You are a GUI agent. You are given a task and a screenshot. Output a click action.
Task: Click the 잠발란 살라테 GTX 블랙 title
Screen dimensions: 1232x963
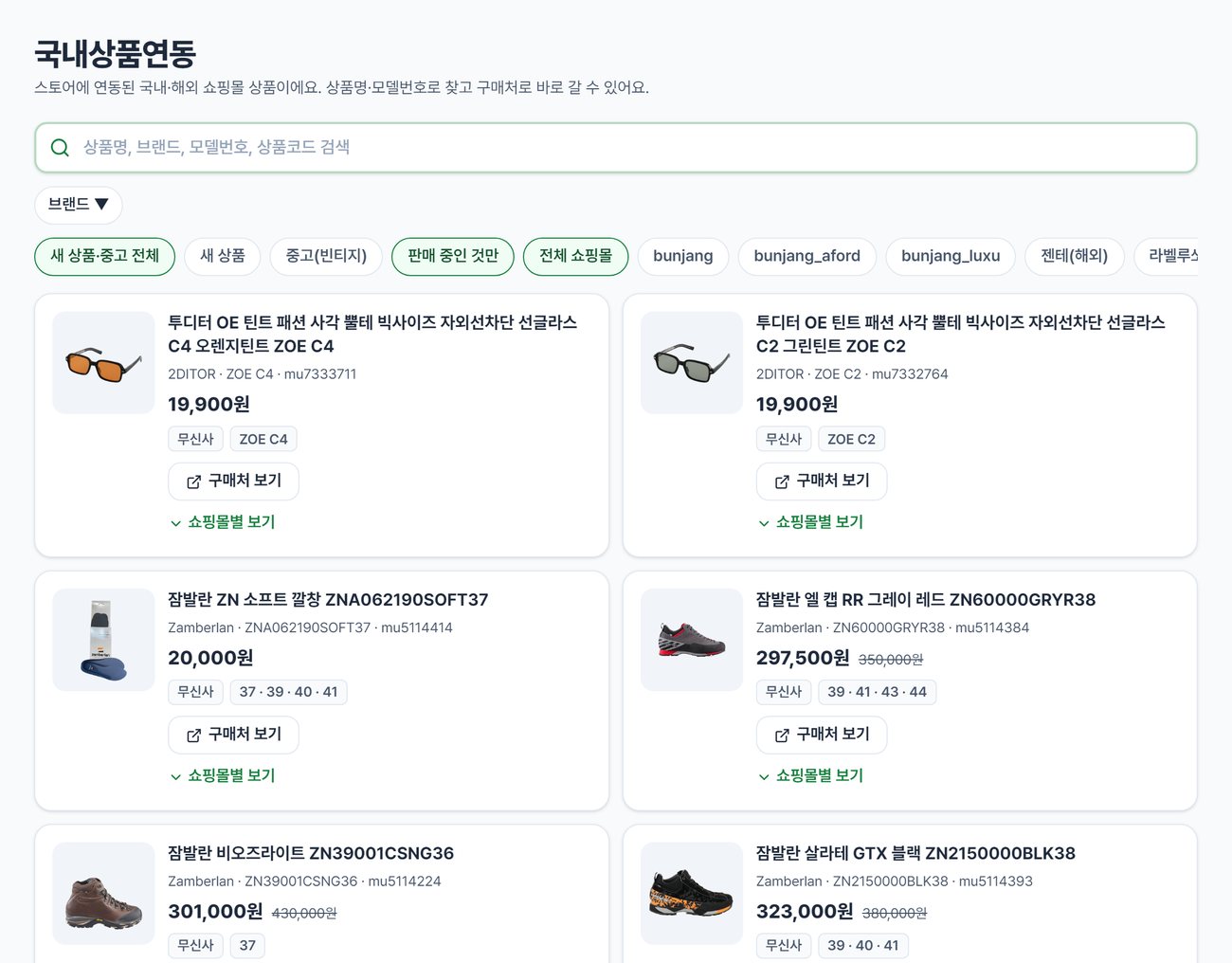coord(915,854)
